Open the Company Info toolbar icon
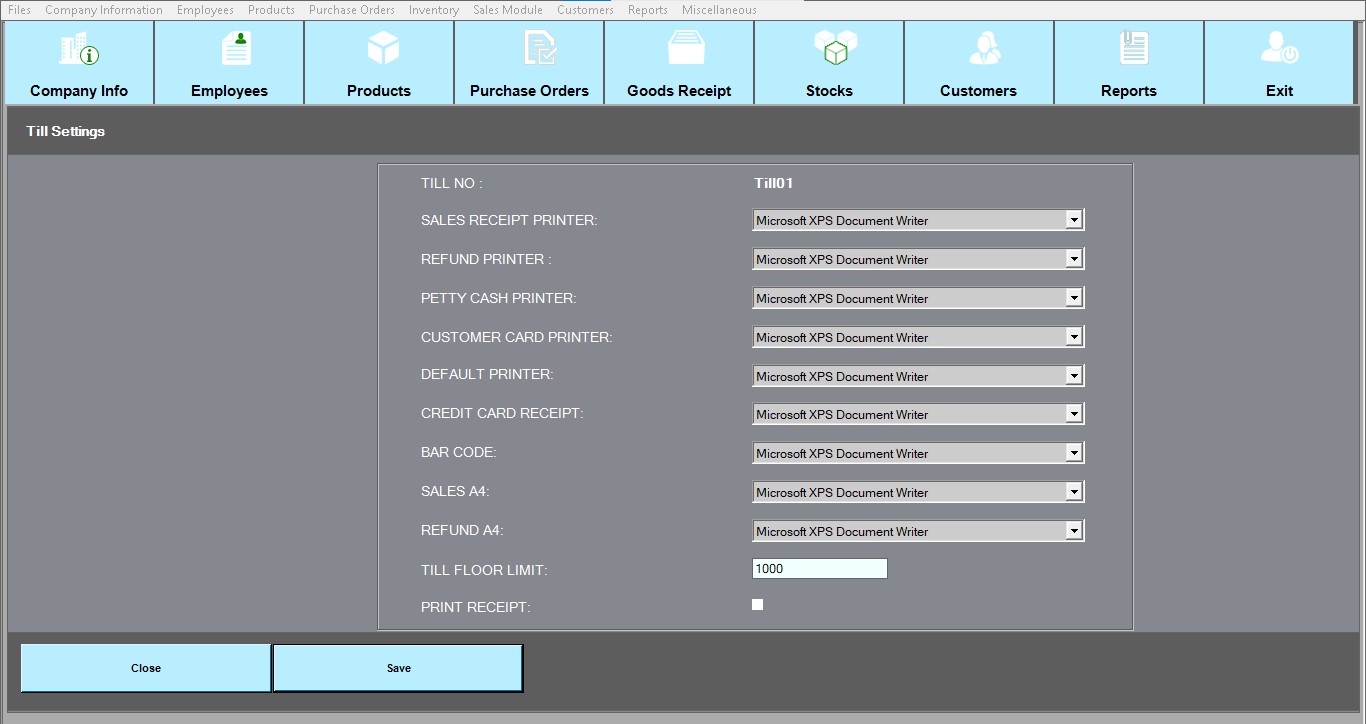 click(x=79, y=50)
